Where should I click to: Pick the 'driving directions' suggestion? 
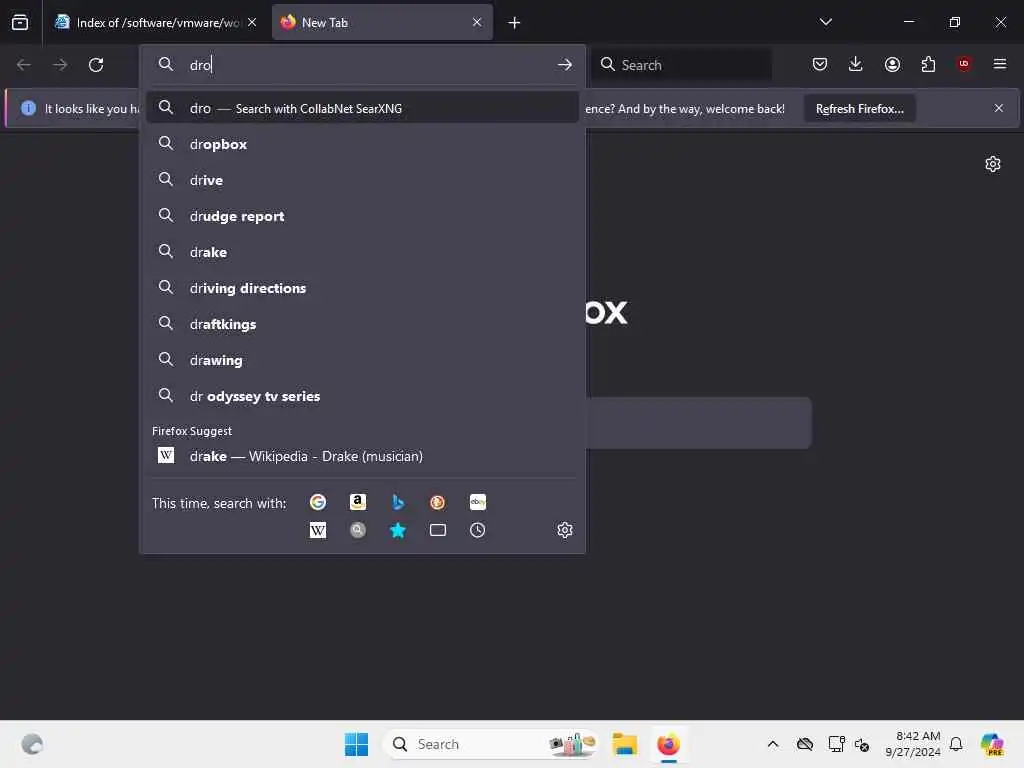(362, 287)
